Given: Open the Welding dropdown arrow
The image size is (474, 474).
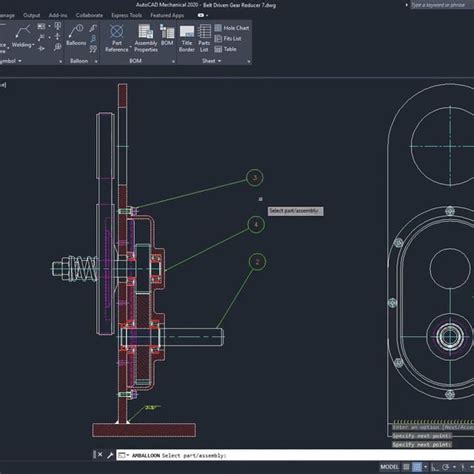Looking at the screenshot, I should pyautogui.click(x=33, y=45).
